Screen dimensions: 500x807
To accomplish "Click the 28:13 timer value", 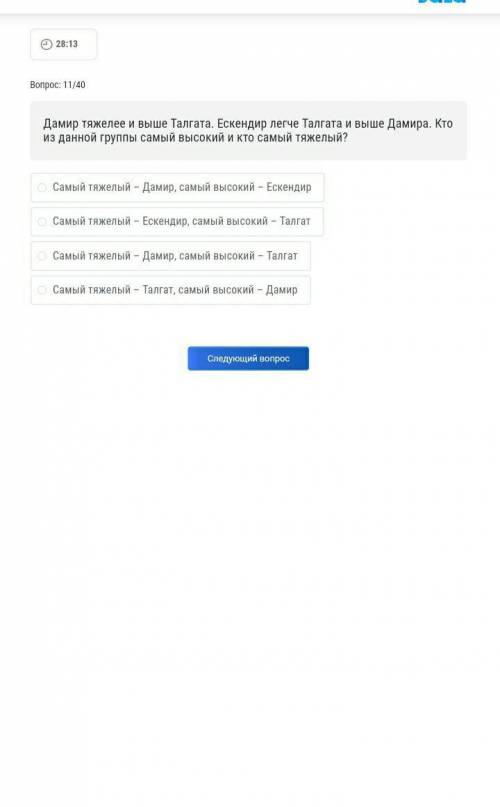I will point(67,44).
